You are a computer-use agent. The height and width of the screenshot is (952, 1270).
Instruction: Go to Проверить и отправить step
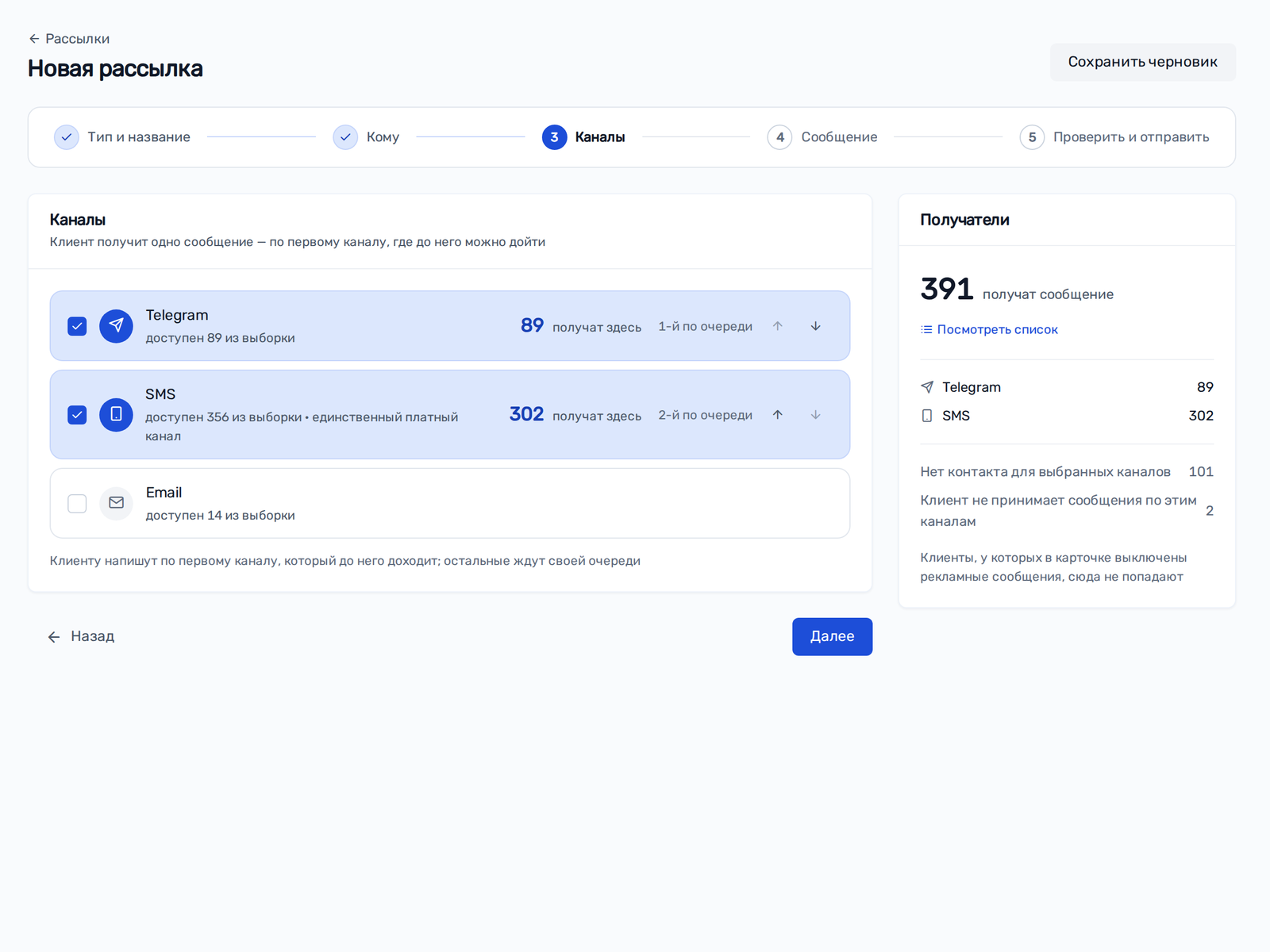pyautogui.click(x=1131, y=137)
